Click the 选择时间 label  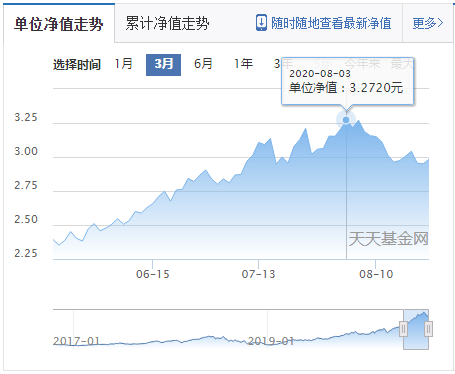click(77, 64)
